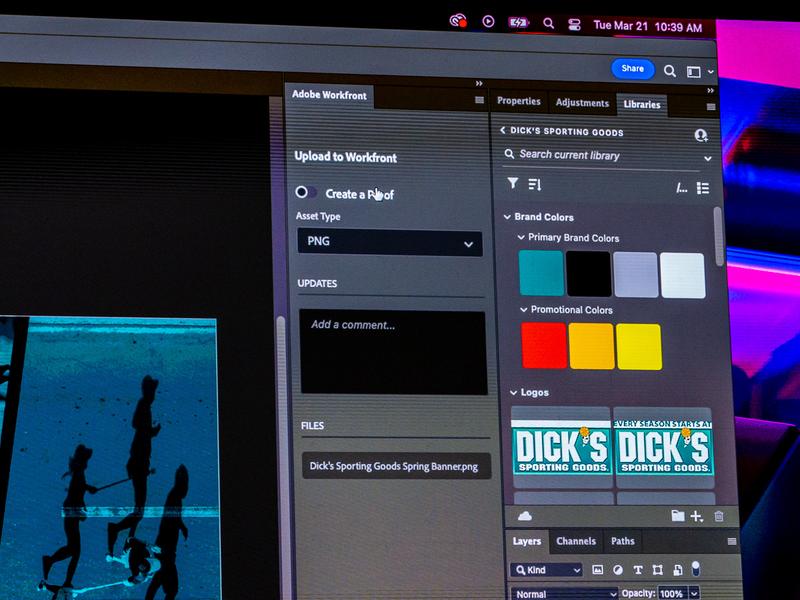Click the library filter funnel icon
This screenshot has width=800, height=600.
[x=513, y=183]
